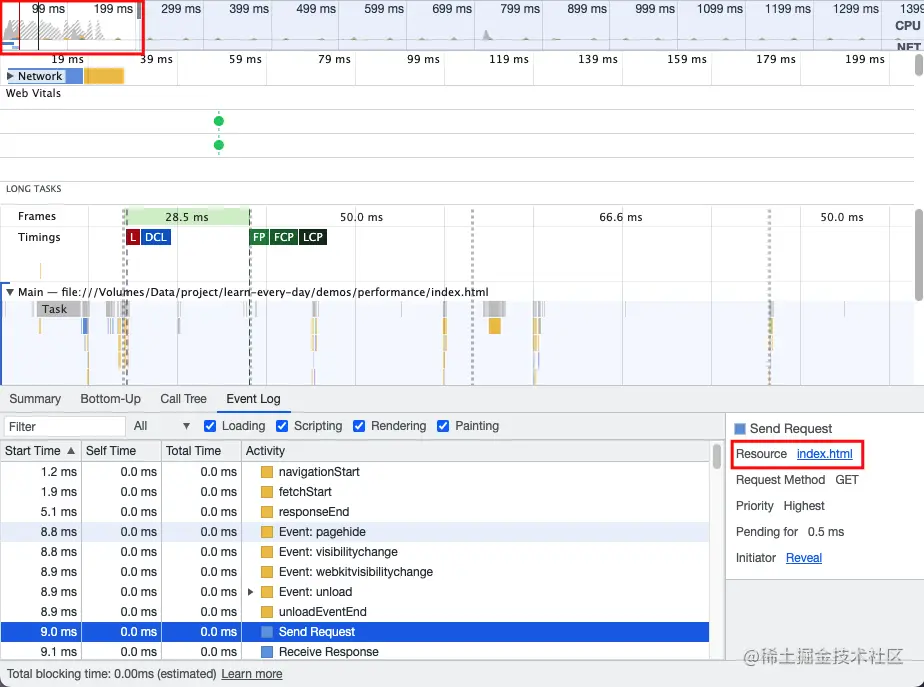Expand the Event: unload row

point(250,592)
